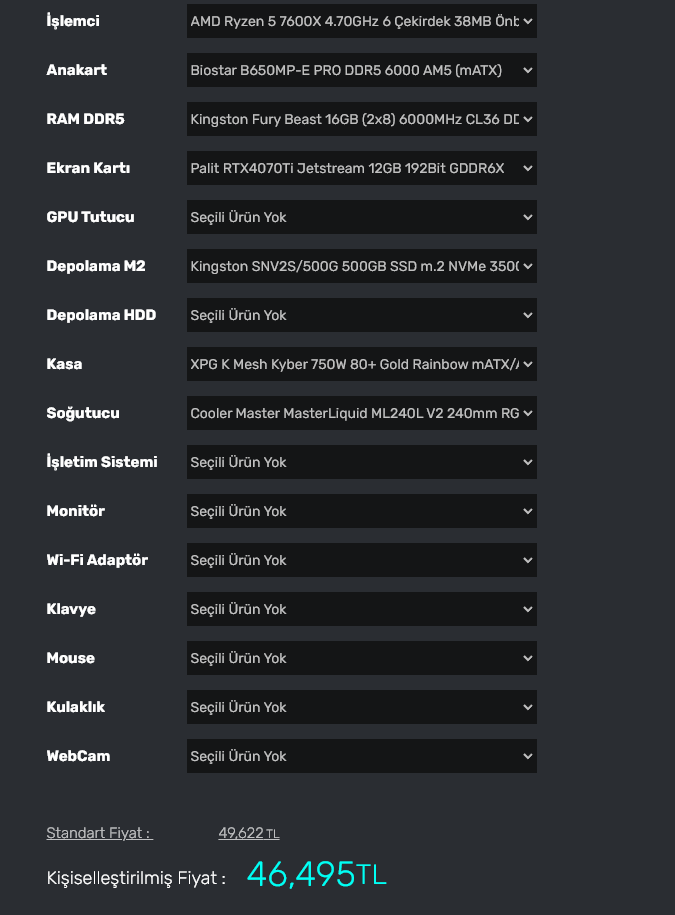
Task: Expand the Soğutucu cooler dropdown
Action: click(361, 413)
